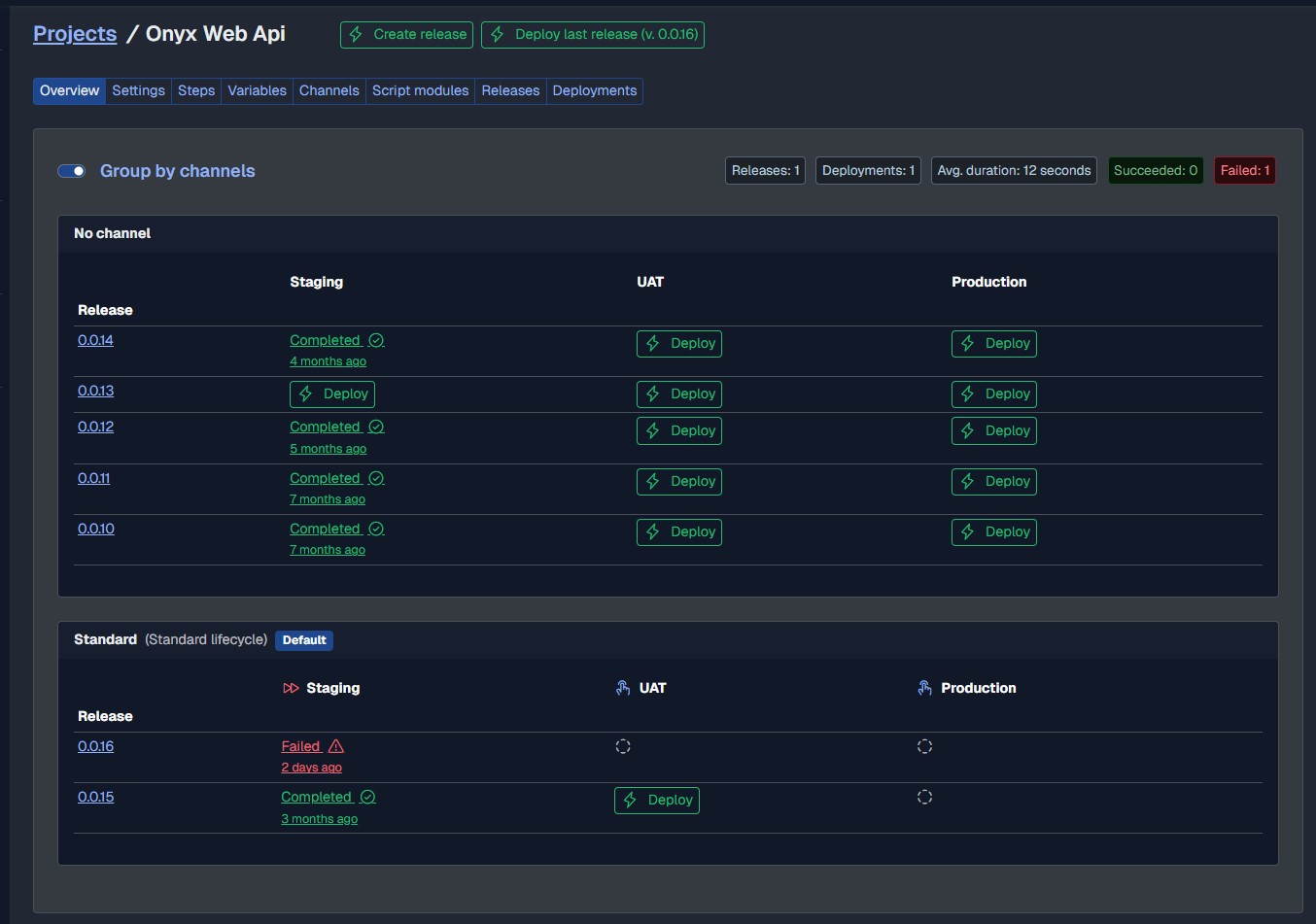Click the manual hand icon beside Standard Production
Image resolution: width=1316 pixels, height=924 pixels.
click(925, 688)
